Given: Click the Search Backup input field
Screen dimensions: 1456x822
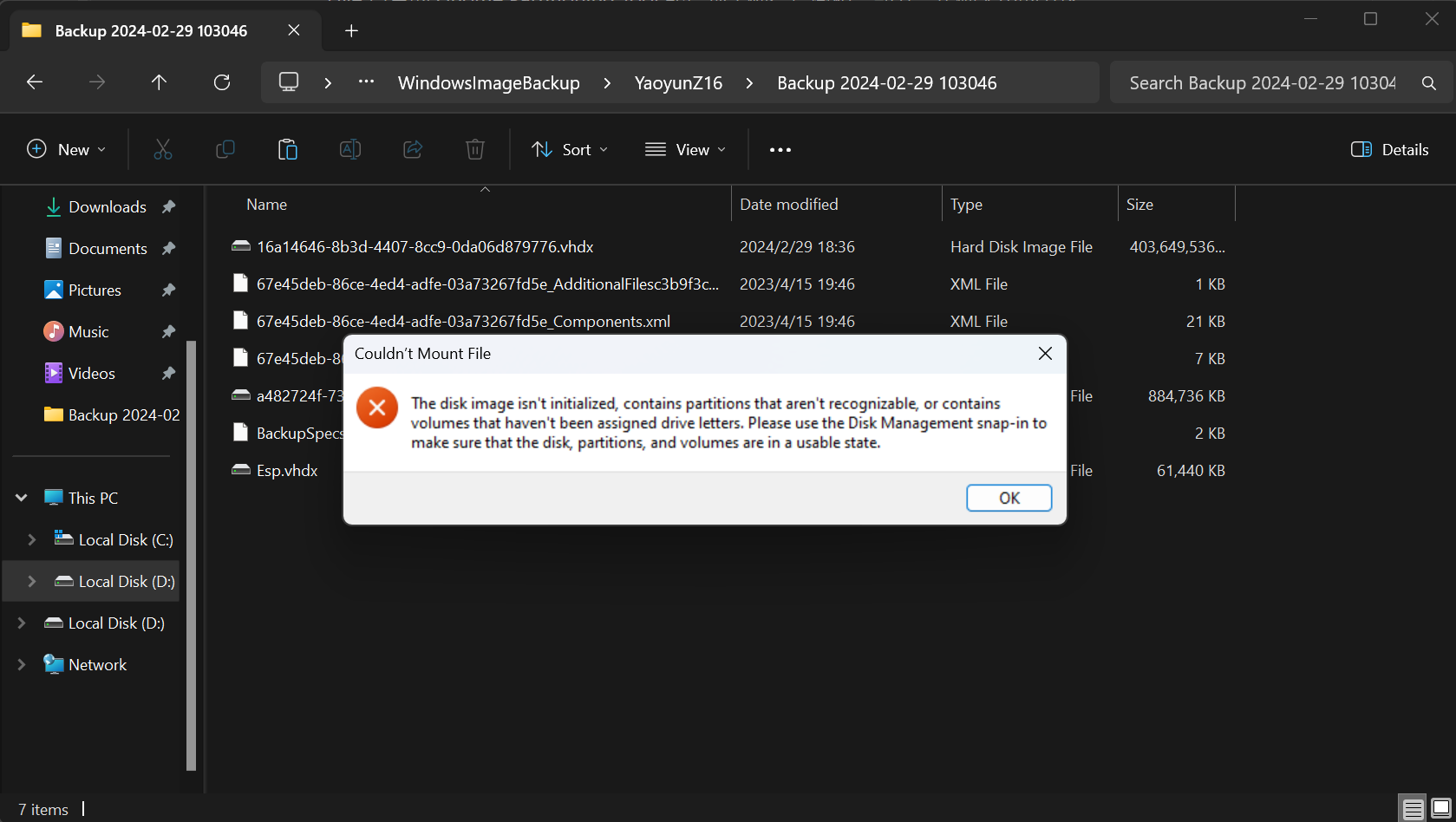Looking at the screenshot, I should click(1262, 82).
